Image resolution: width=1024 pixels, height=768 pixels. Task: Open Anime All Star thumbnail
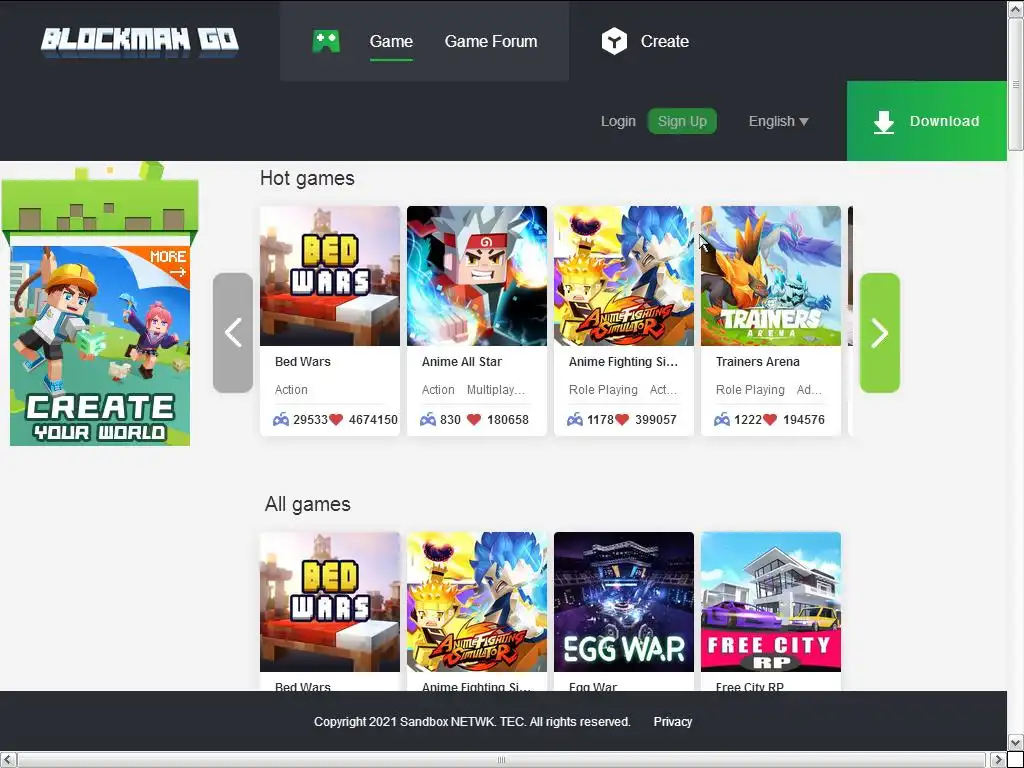tap(477, 276)
